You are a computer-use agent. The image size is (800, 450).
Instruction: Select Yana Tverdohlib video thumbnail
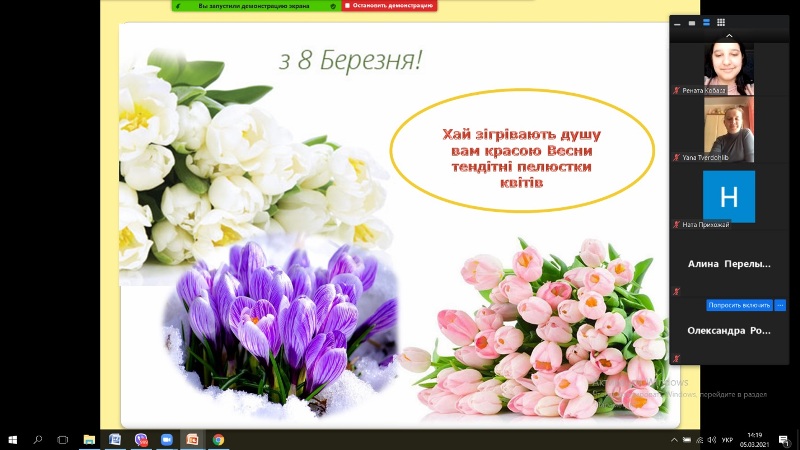(x=729, y=129)
